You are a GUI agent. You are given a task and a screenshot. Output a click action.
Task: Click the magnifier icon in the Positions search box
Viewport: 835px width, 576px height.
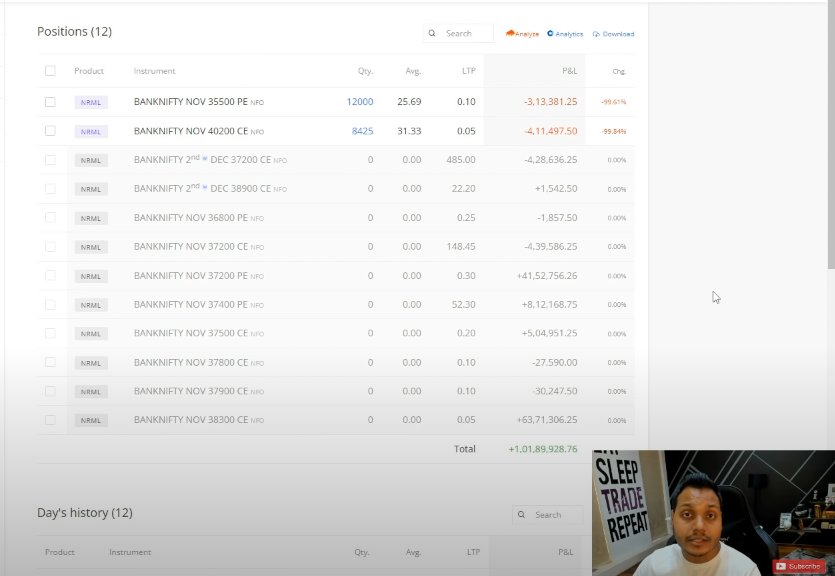click(x=431, y=33)
